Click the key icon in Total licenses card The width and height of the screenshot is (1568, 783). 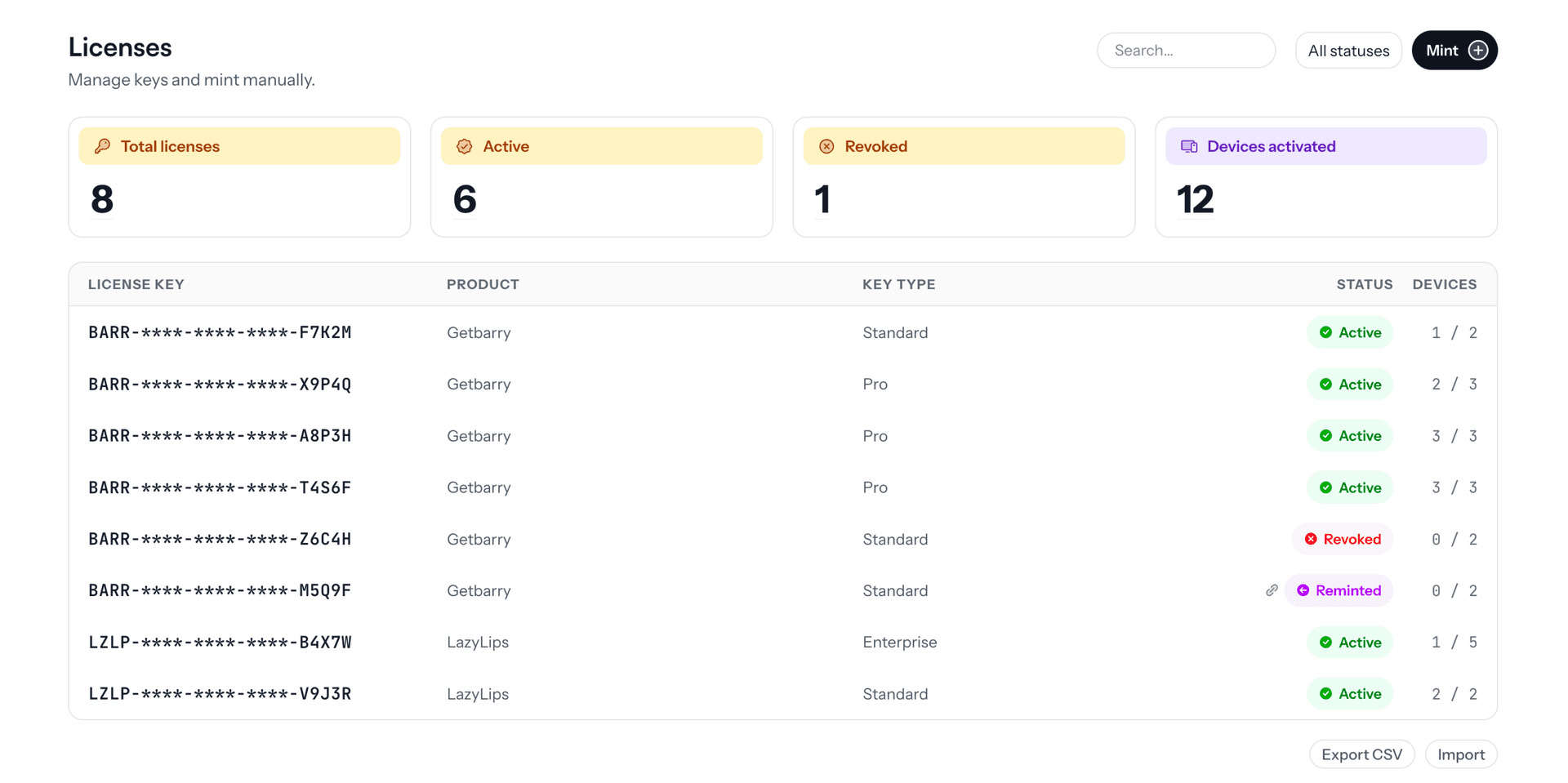pos(102,146)
